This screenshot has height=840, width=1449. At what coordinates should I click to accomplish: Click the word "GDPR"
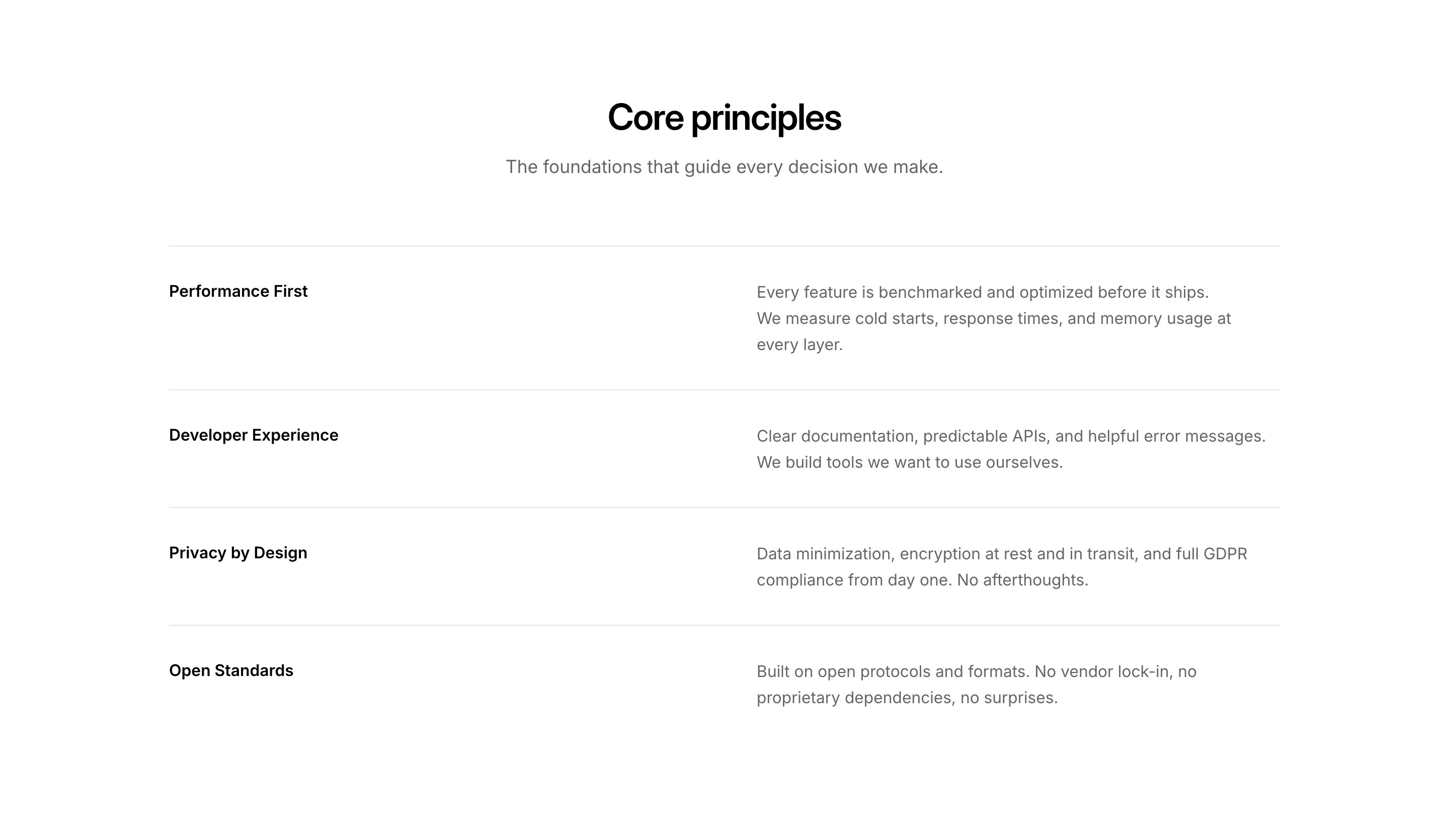pos(1225,554)
